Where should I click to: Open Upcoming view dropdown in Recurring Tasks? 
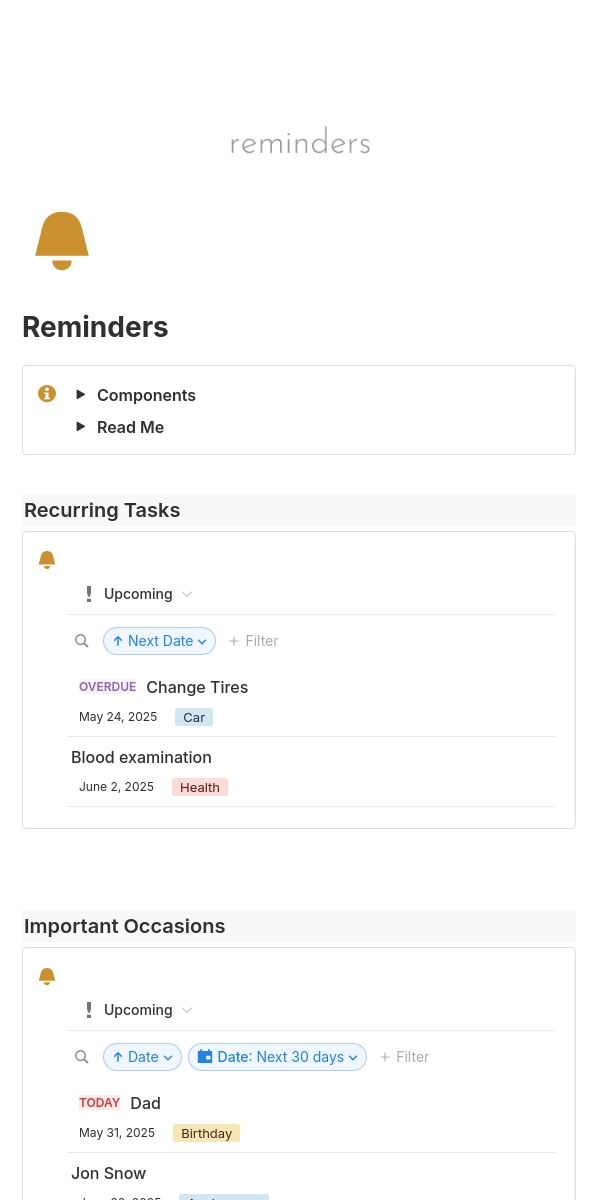(139, 594)
